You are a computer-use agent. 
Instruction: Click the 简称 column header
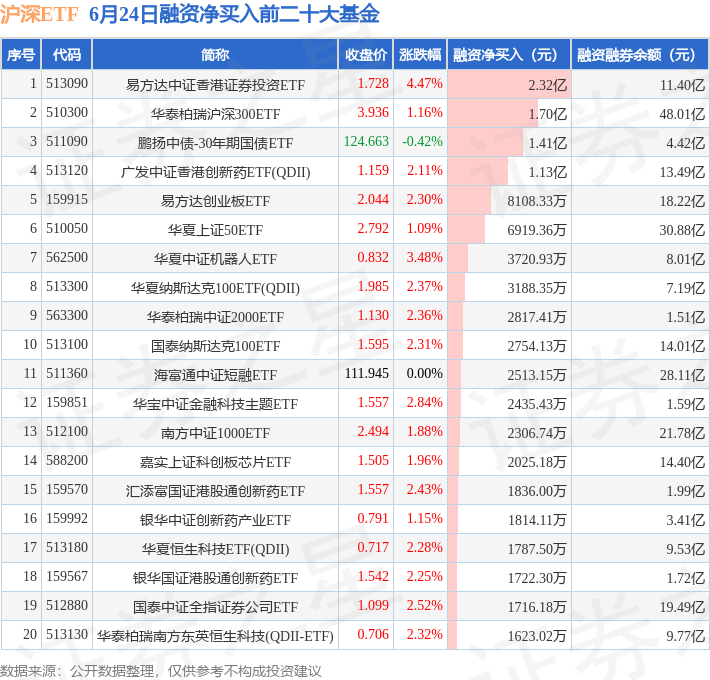(x=215, y=54)
